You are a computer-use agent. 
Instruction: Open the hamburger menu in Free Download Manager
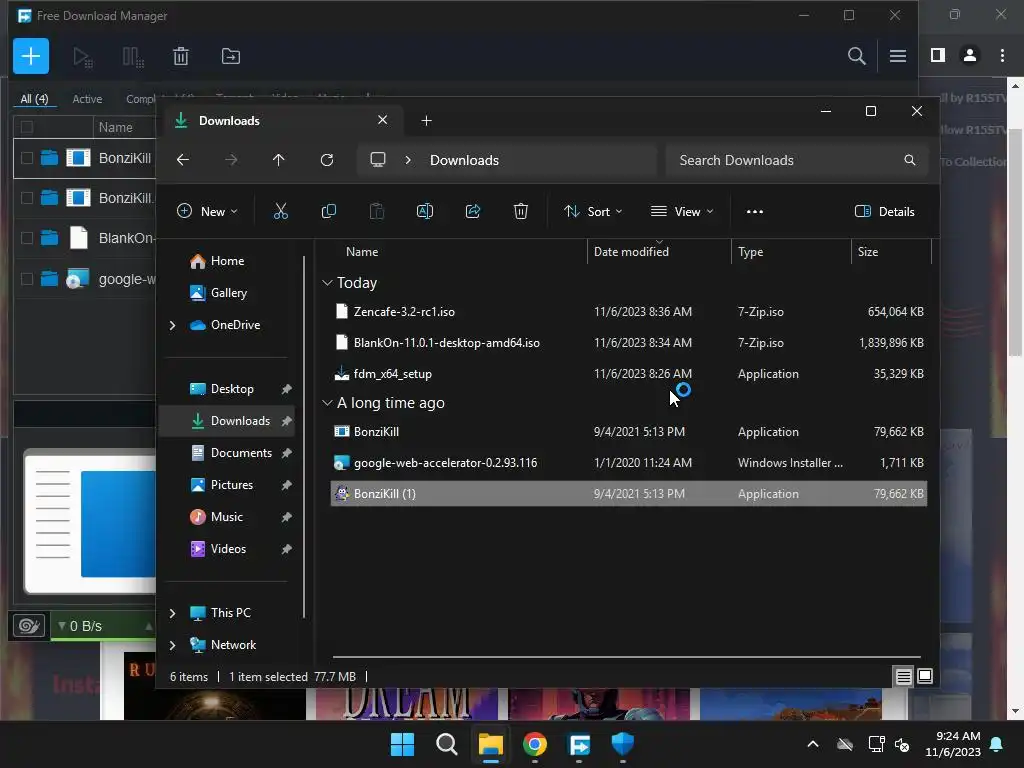[898, 56]
